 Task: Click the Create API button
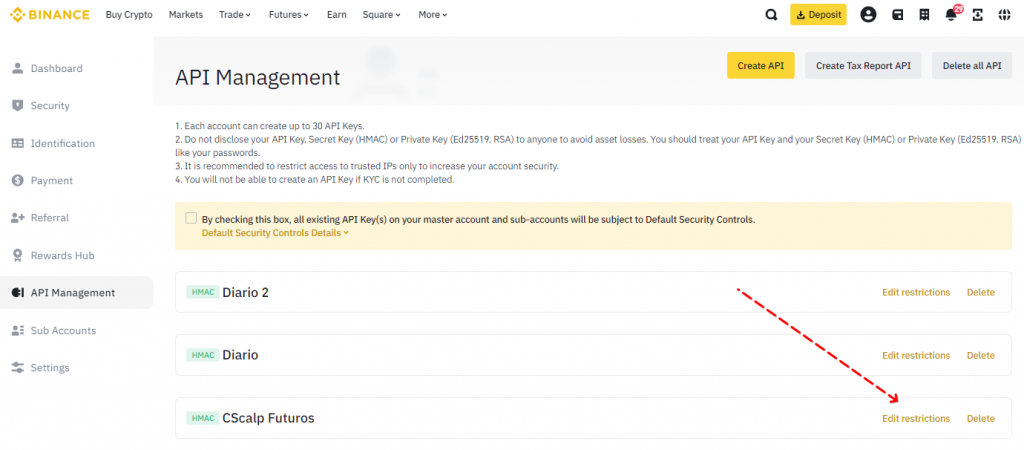760,65
